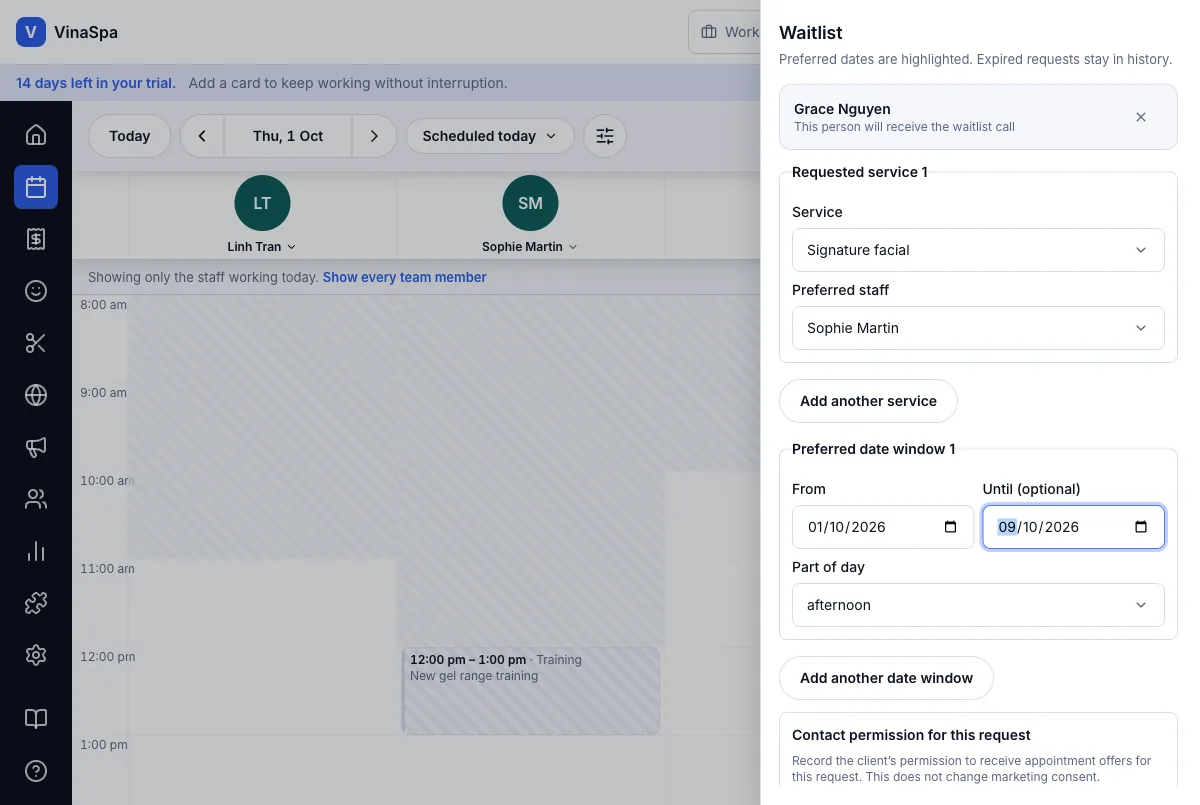The height and width of the screenshot is (805, 1200).
Task: Open the Home icon in sidebar
Action: [36, 135]
